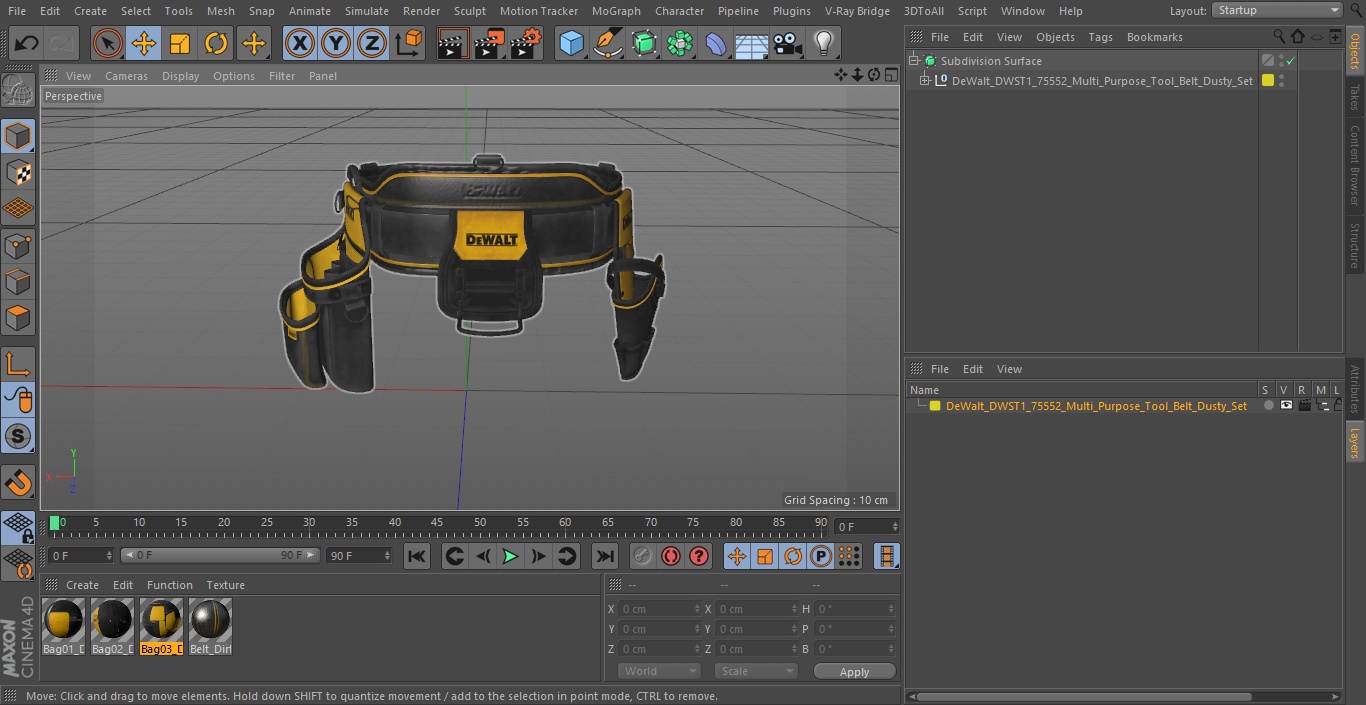Open the Sculpt menu
The width and height of the screenshot is (1366, 705).
tap(469, 11)
